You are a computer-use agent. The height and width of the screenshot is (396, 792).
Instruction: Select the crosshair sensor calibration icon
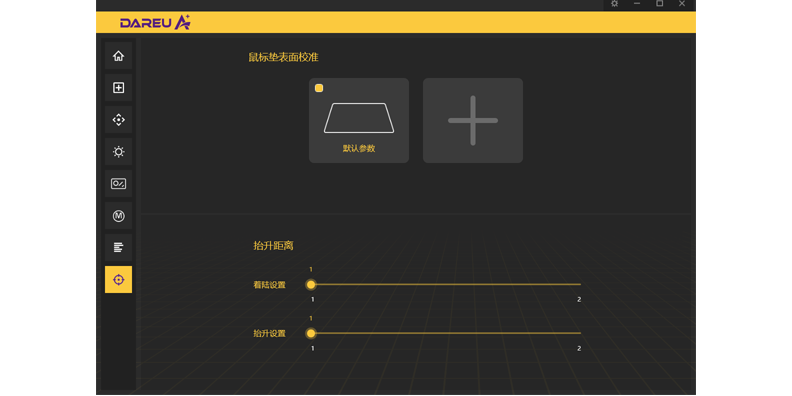(118, 279)
